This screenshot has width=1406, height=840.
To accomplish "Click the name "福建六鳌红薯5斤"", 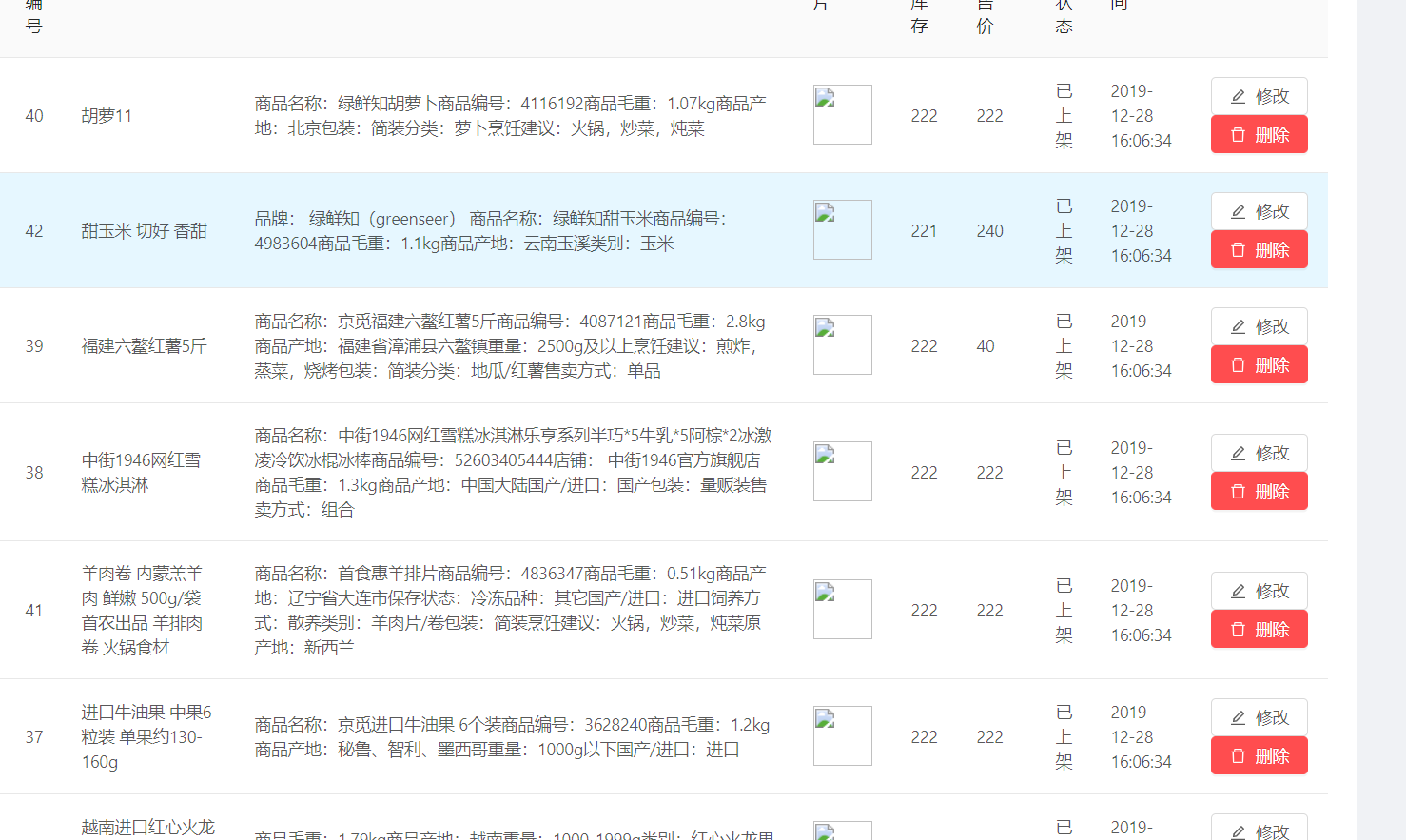I will point(144,346).
